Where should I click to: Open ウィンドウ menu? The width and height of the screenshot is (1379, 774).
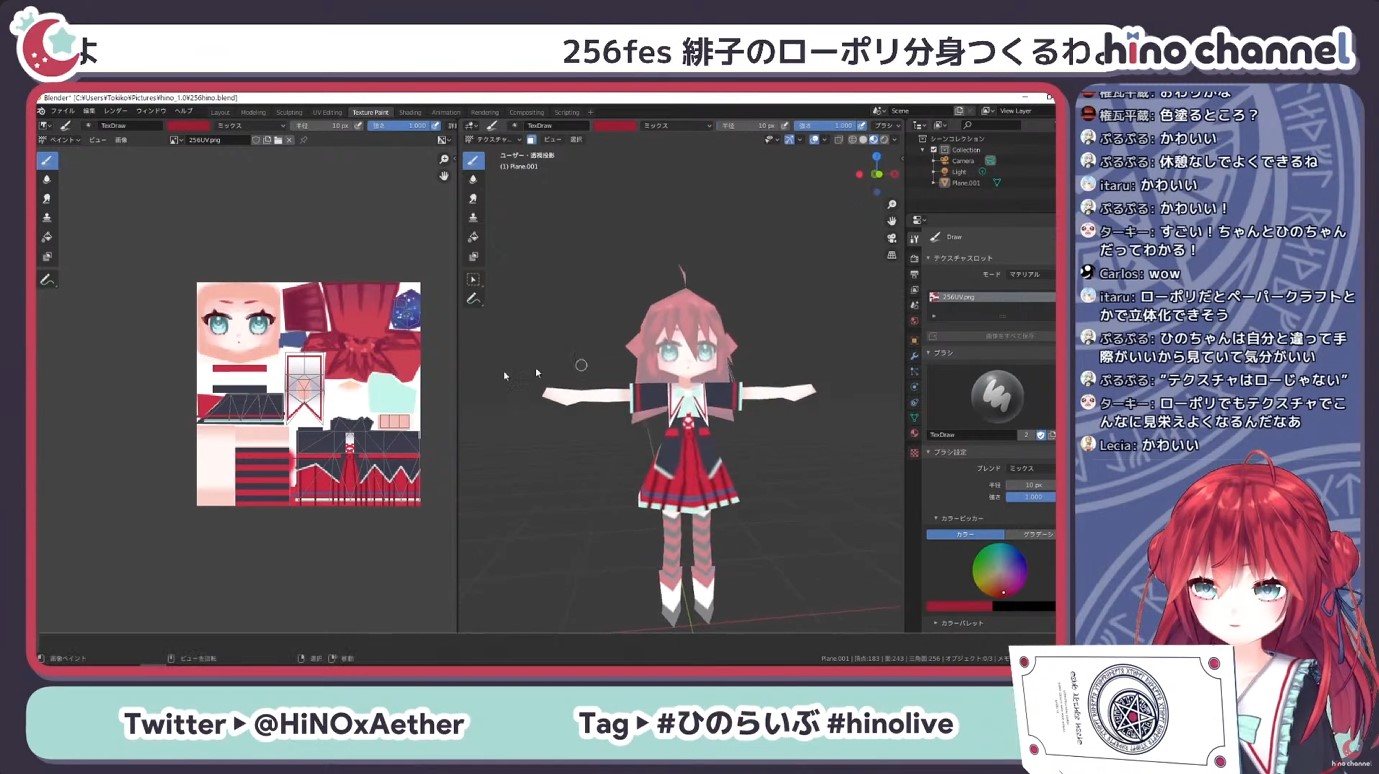point(151,111)
